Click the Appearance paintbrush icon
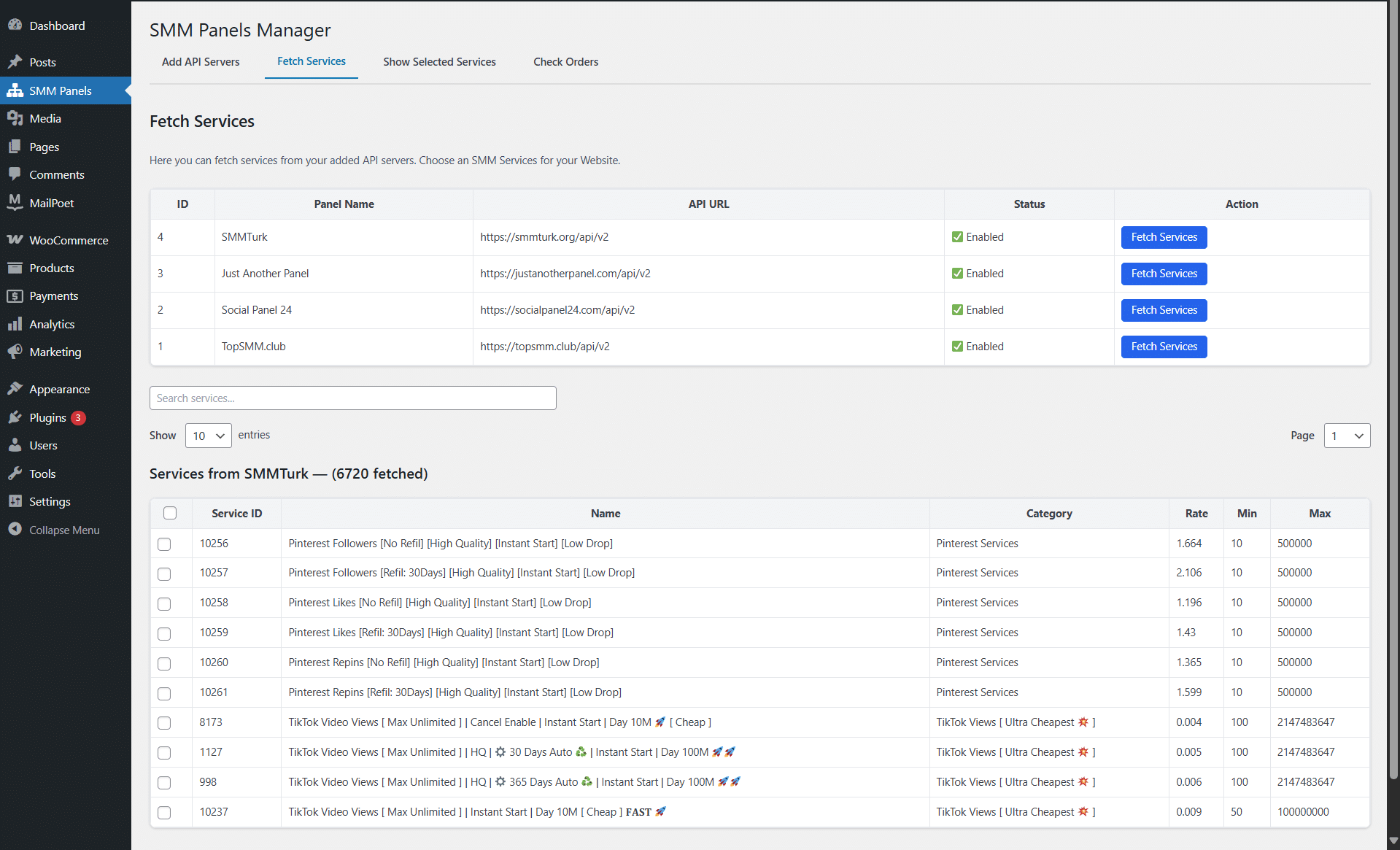 tap(15, 389)
